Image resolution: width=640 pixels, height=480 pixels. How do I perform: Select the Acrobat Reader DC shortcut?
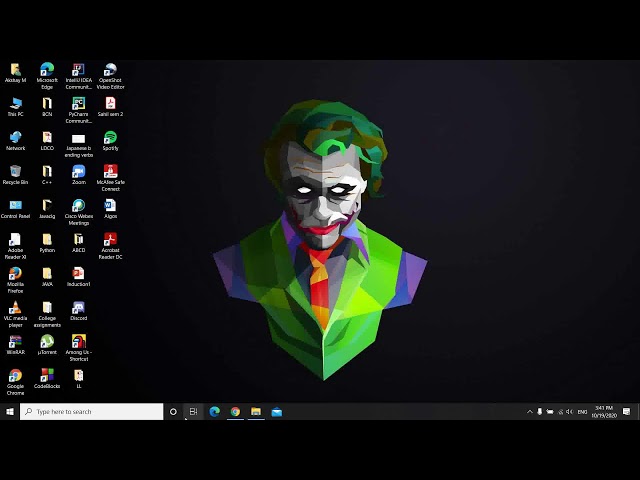pos(110,246)
